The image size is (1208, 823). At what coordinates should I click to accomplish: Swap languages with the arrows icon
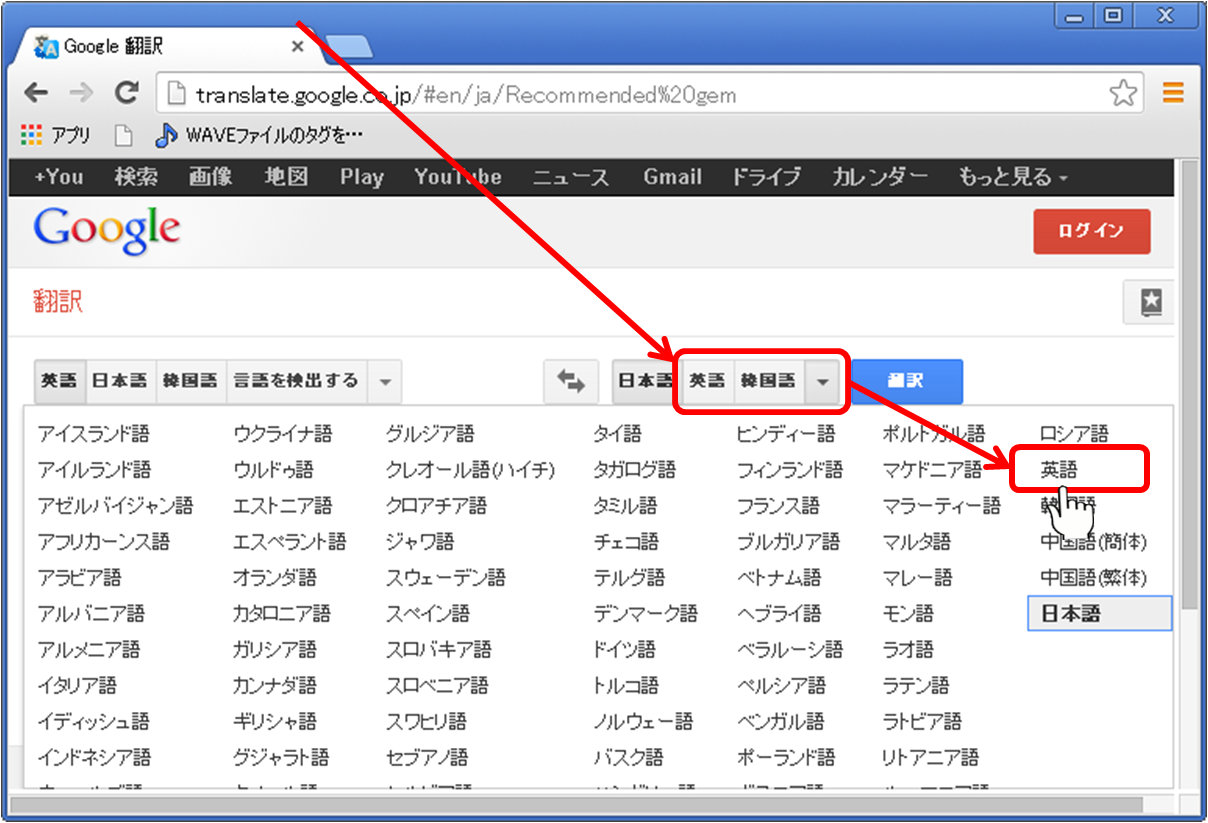pyautogui.click(x=571, y=381)
